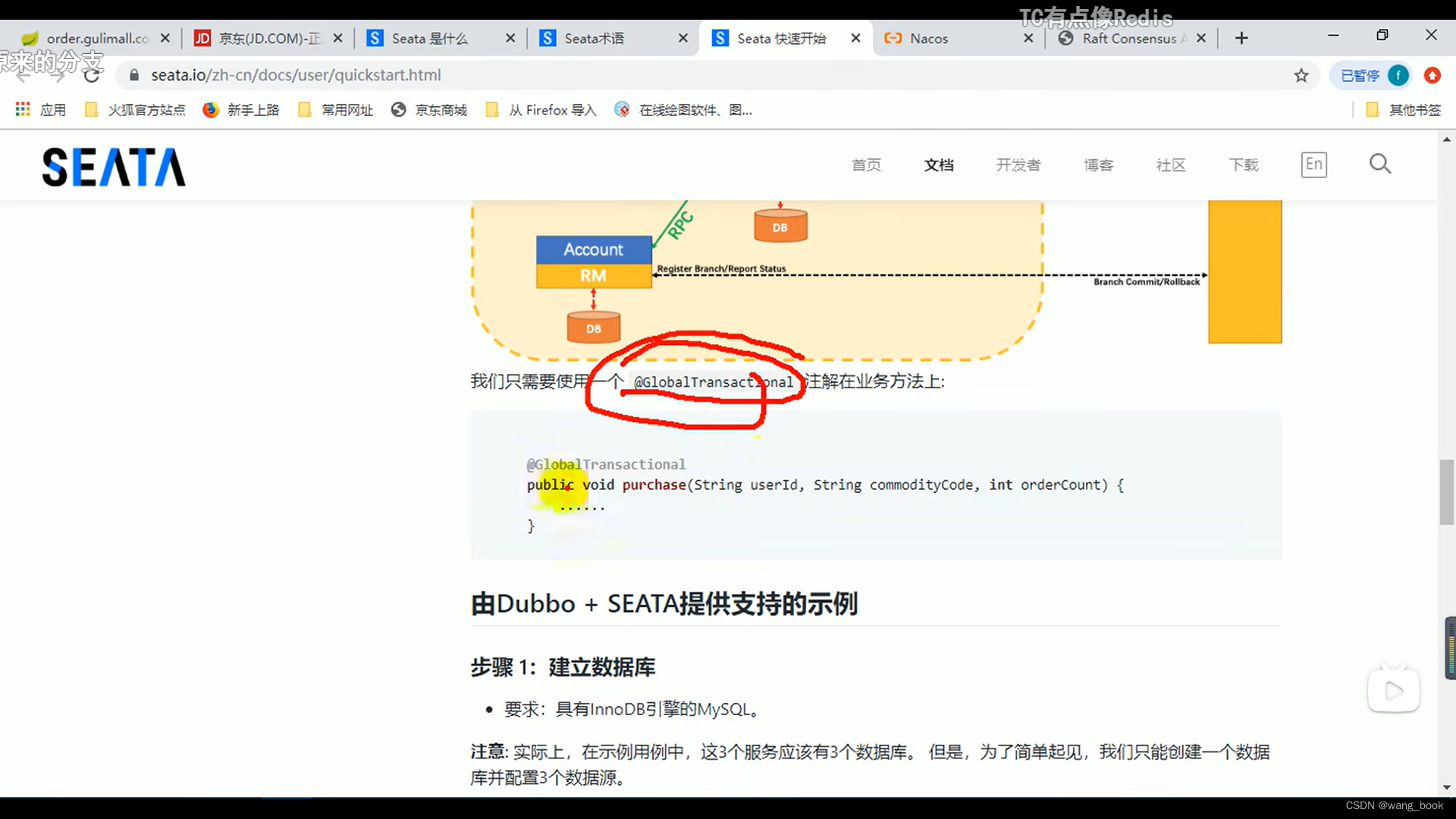The image size is (1456, 819).
Task: Go to 首页 in site navigation
Action: pos(866,165)
